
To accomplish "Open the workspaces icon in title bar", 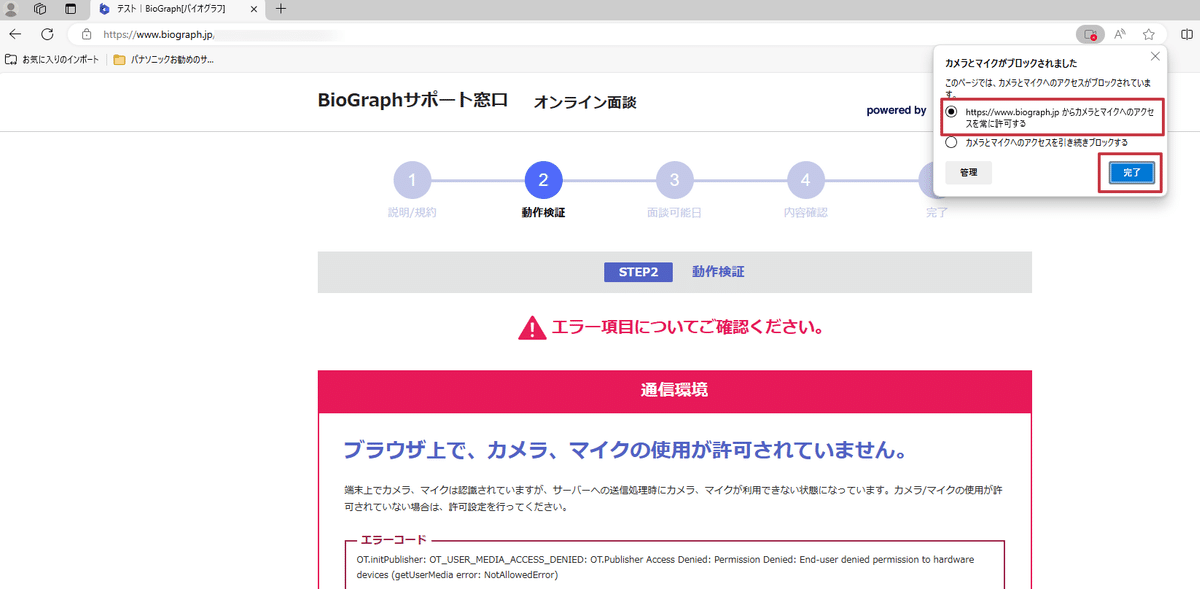I will point(41,9).
